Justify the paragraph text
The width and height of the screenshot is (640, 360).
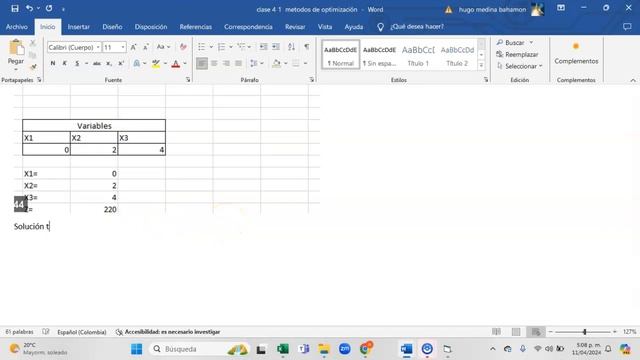pos(239,64)
